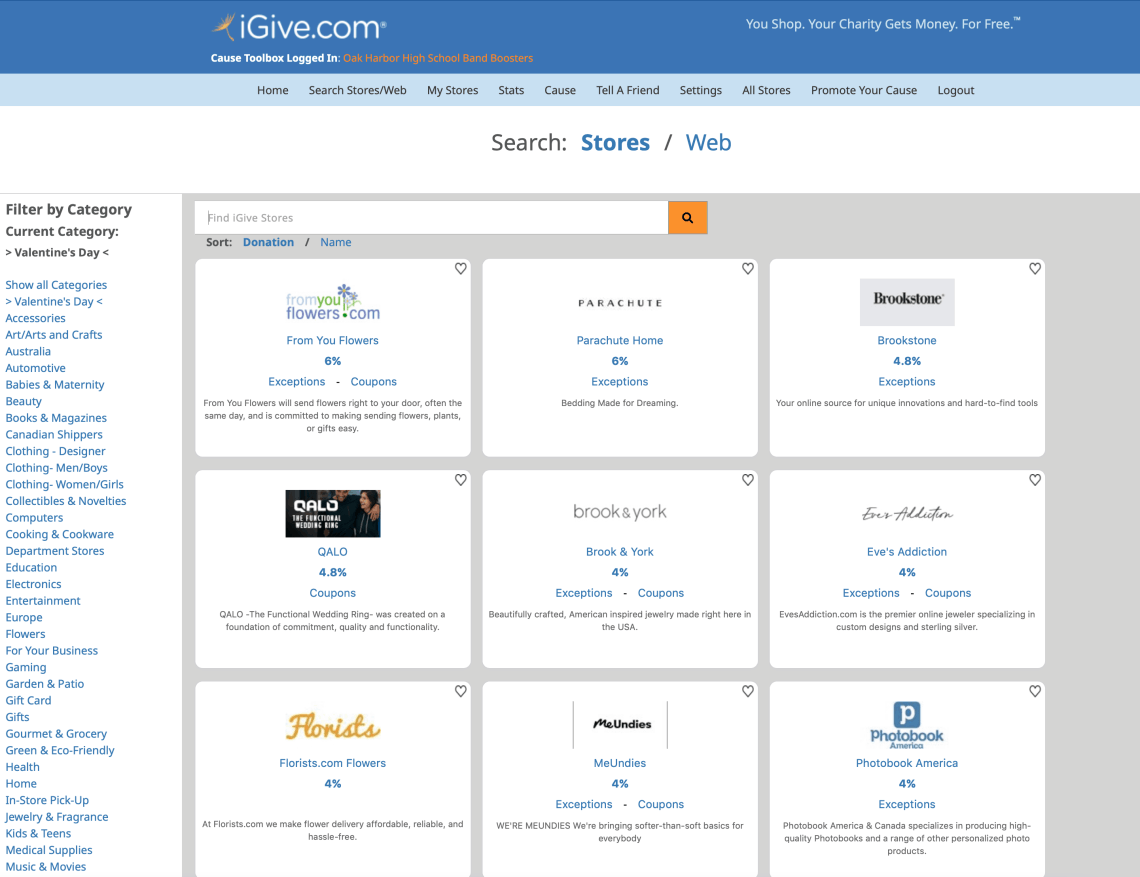Open the Florists orange script logo
Image resolution: width=1140 pixels, height=877 pixels.
tap(332, 726)
